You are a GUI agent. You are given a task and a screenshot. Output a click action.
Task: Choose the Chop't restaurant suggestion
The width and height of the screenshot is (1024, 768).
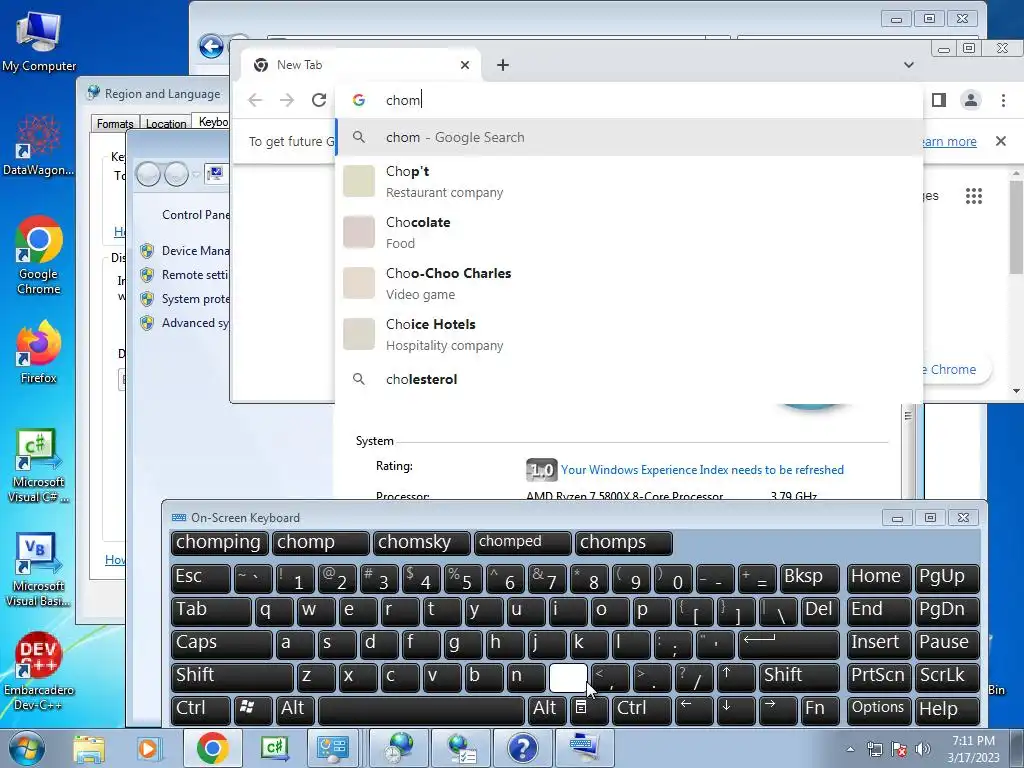coord(629,182)
